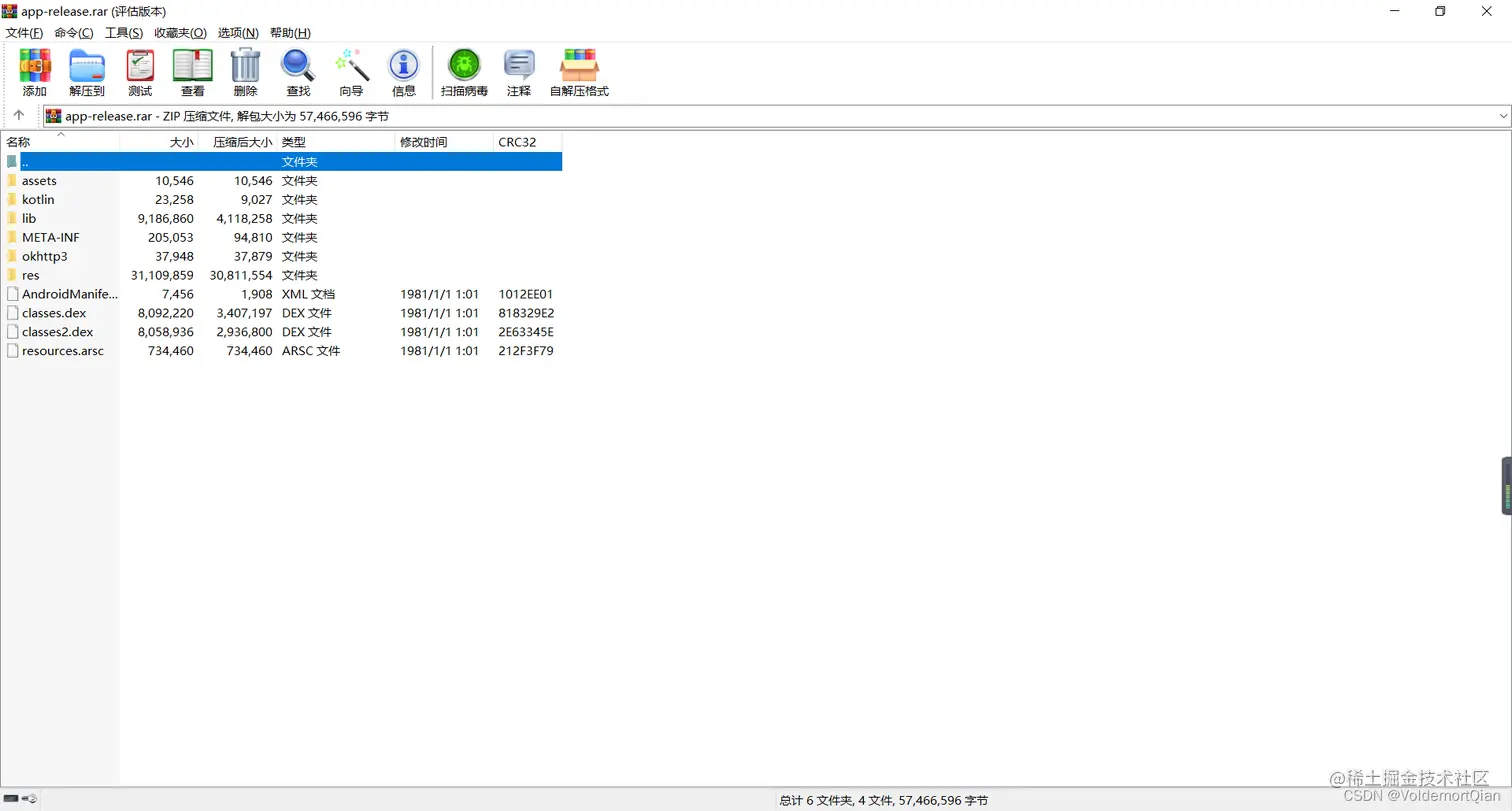Click the assets folder icon
The width and height of the screenshot is (1512, 811).
(12, 181)
